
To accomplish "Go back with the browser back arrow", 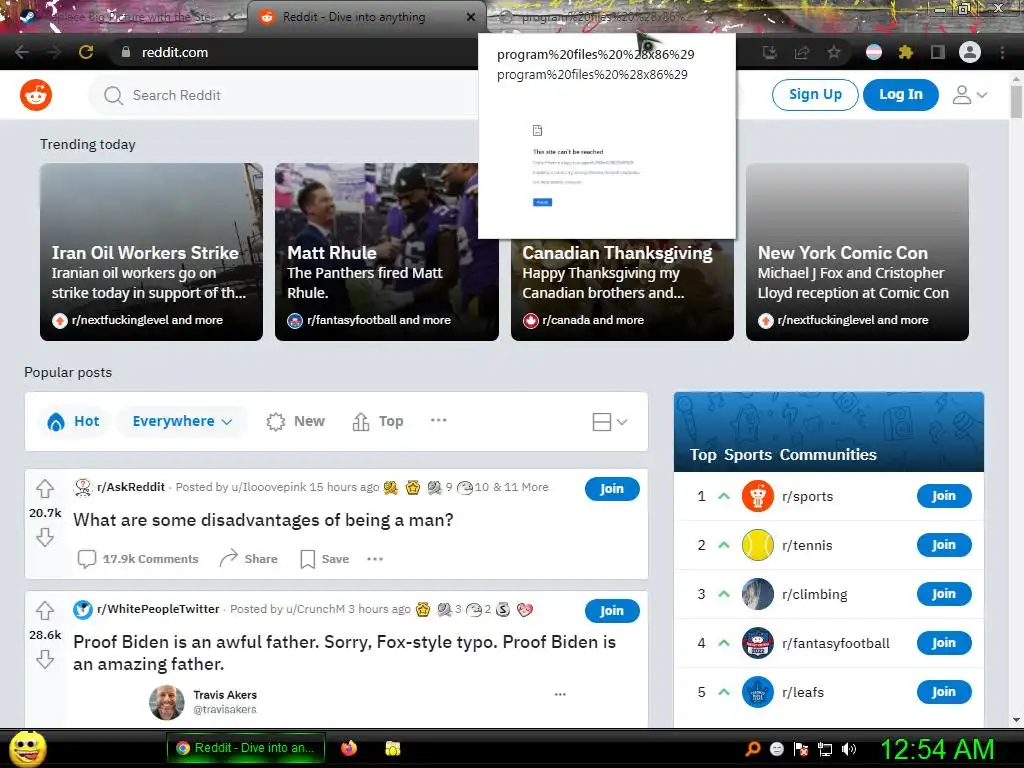I will [x=22, y=52].
